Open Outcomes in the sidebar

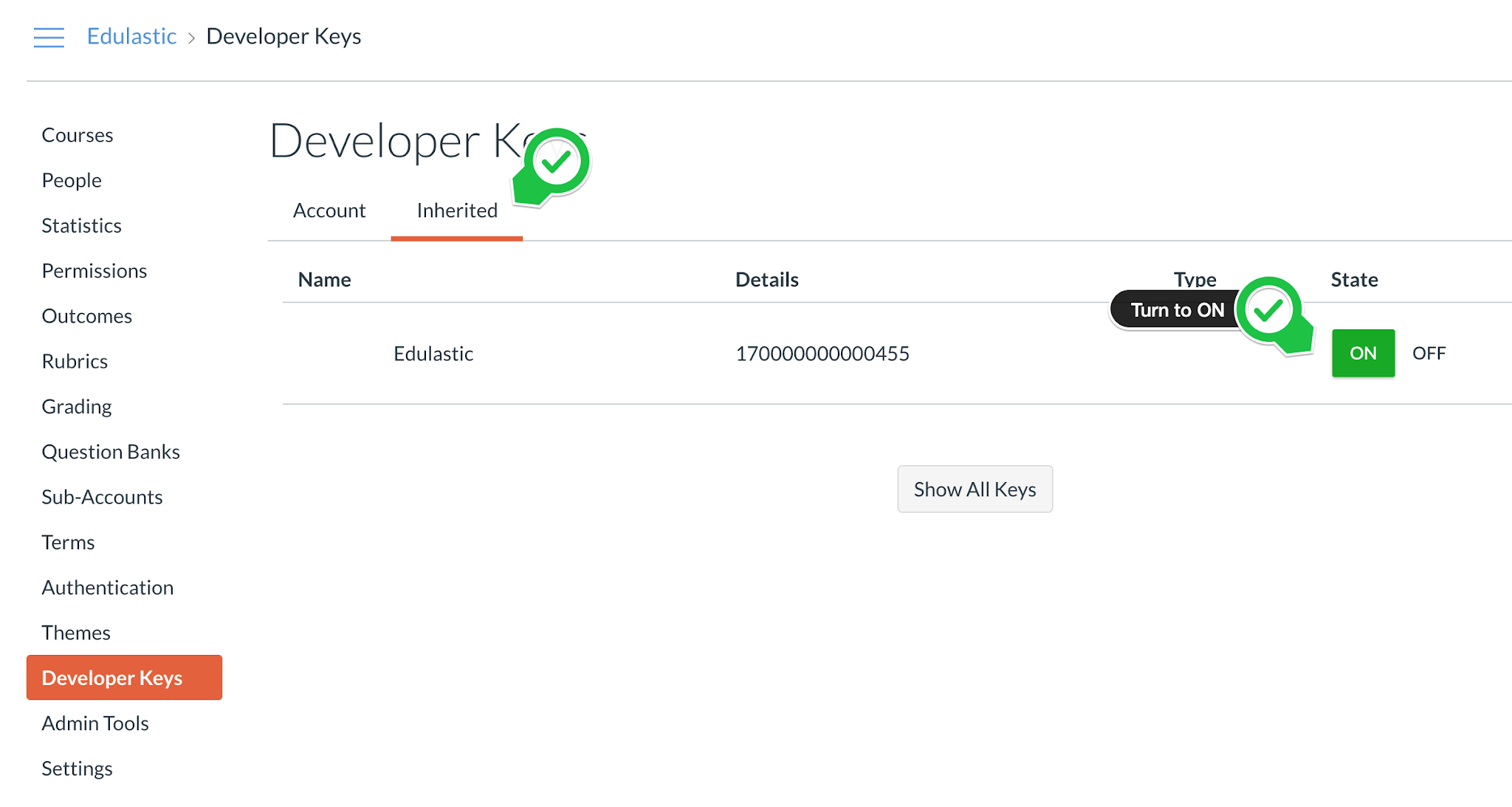[x=87, y=316]
